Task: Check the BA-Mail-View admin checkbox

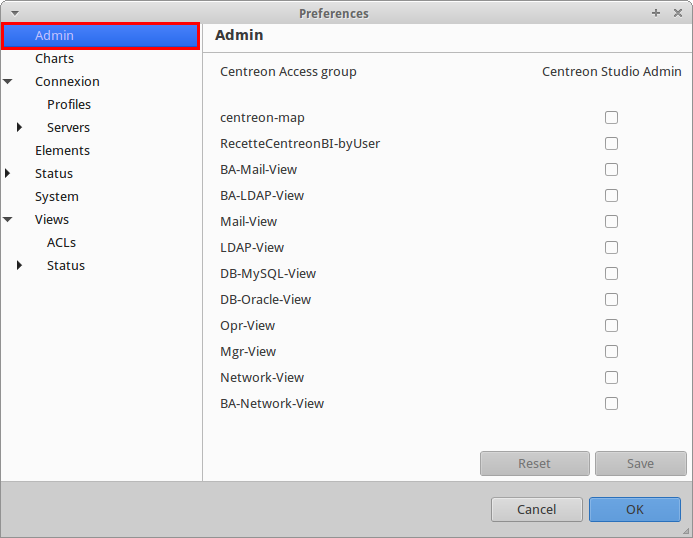Action: [x=611, y=170]
